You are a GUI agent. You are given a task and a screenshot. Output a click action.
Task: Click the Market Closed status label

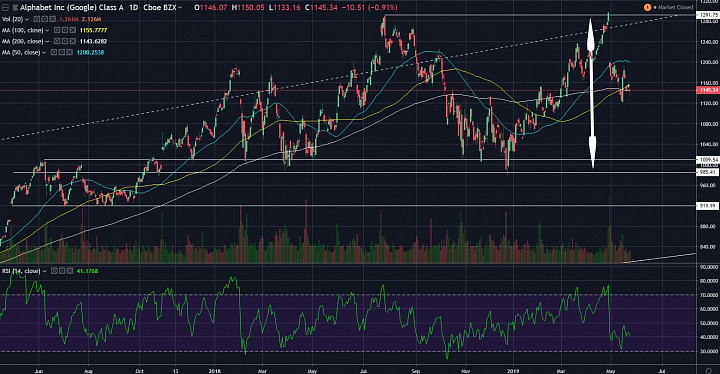[x=674, y=7]
